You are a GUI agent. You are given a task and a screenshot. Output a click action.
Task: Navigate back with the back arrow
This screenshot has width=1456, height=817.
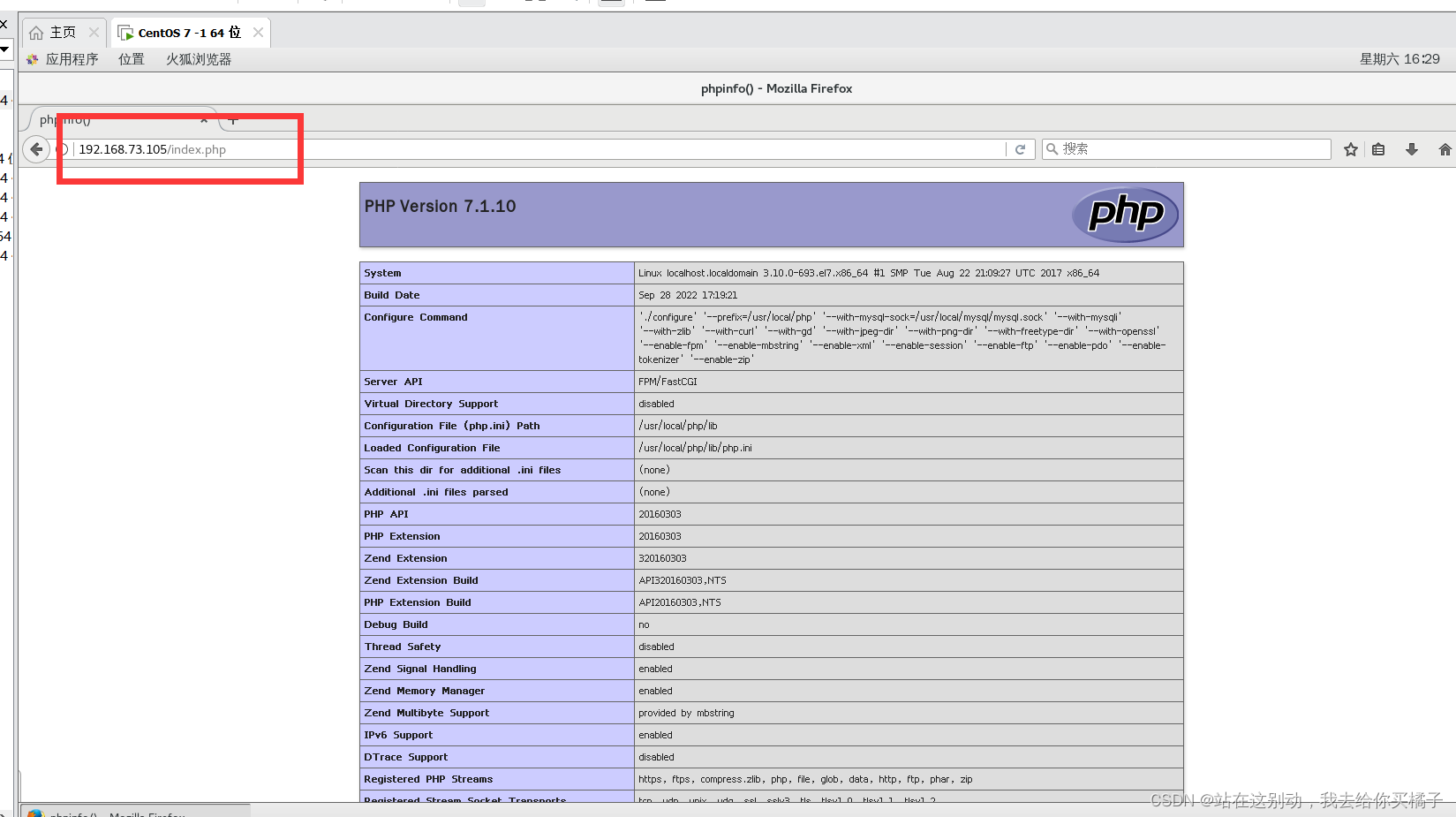[36, 148]
